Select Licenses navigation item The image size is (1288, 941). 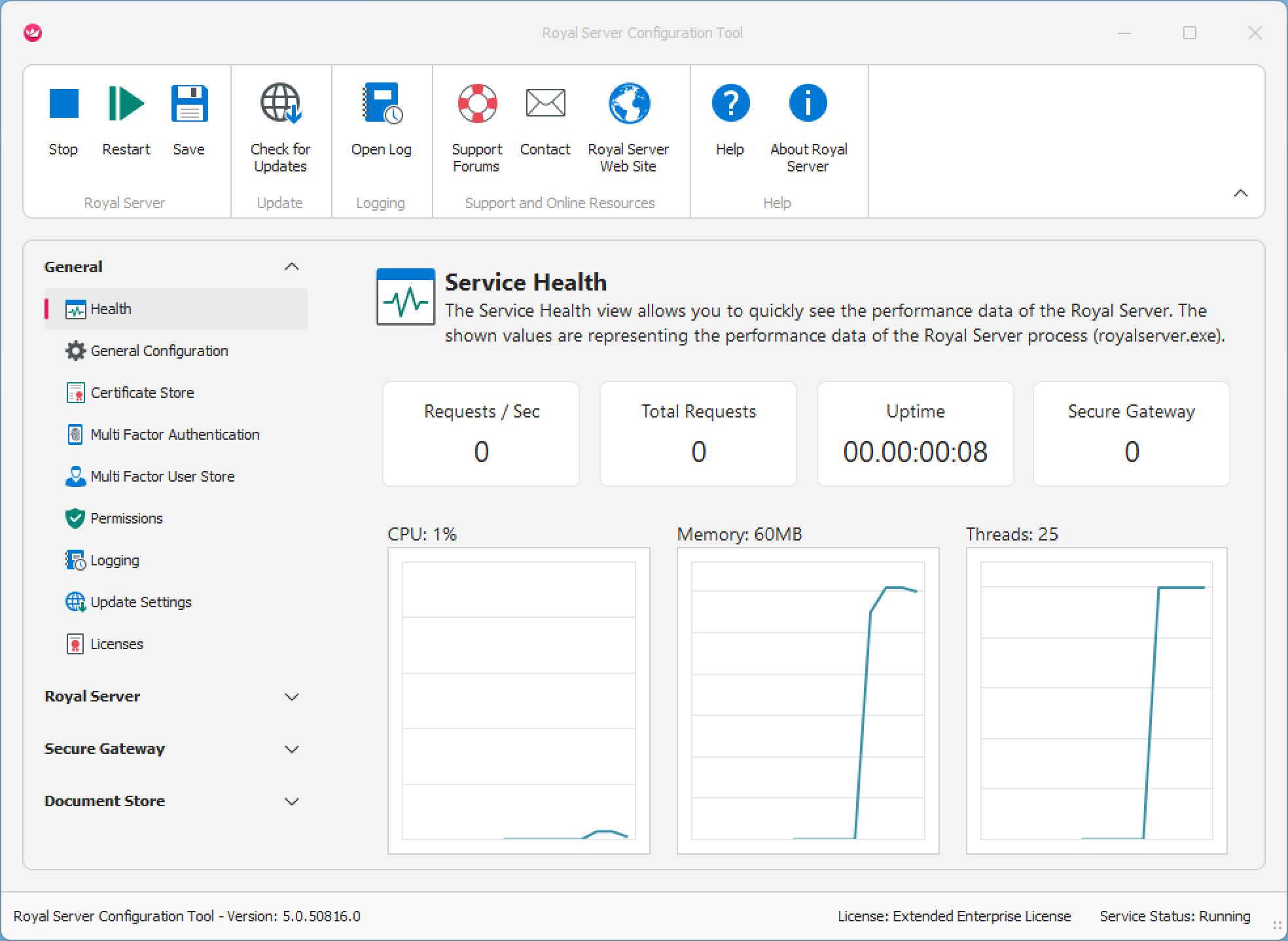[116, 644]
